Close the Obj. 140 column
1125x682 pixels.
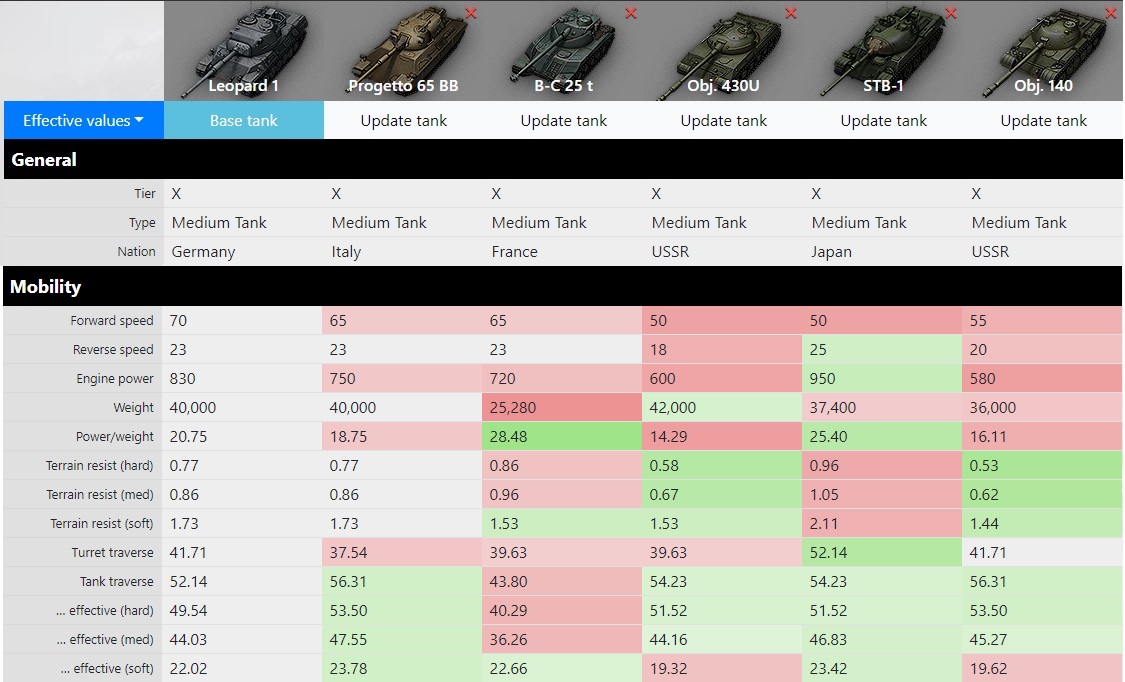(1111, 13)
